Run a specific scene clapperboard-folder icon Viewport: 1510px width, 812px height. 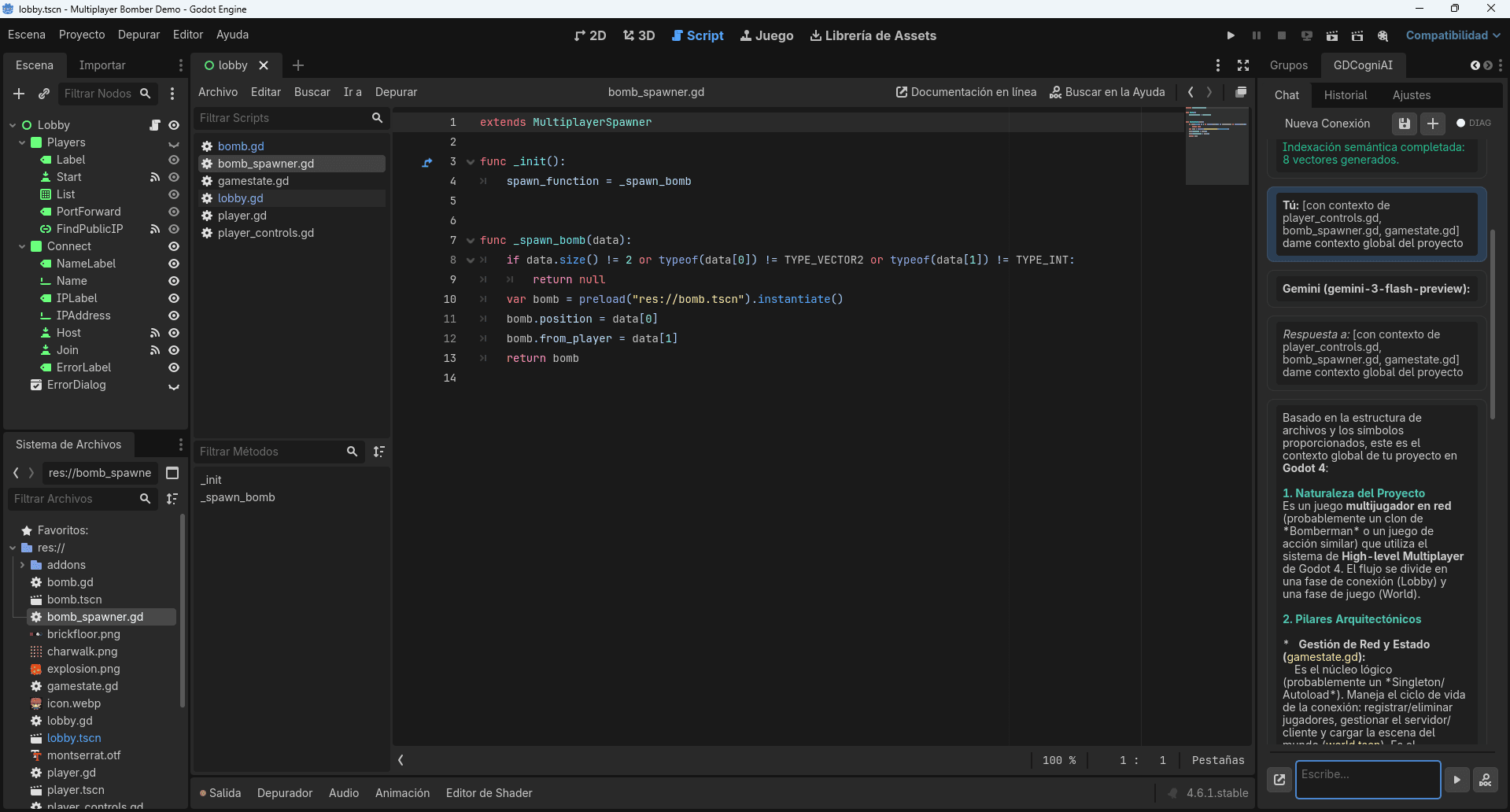point(1357,35)
